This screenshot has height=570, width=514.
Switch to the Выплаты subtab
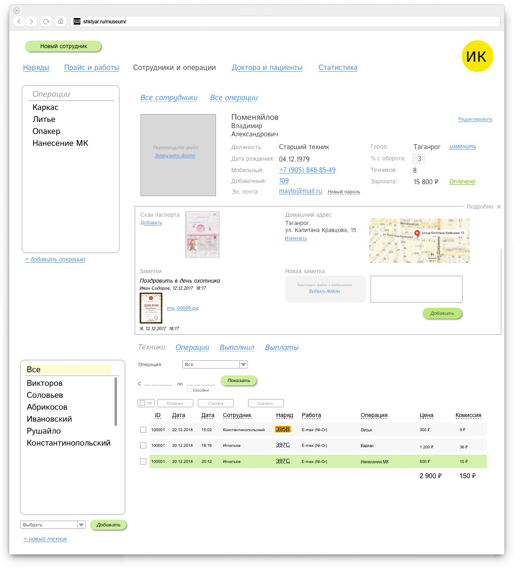(x=282, y=347)
